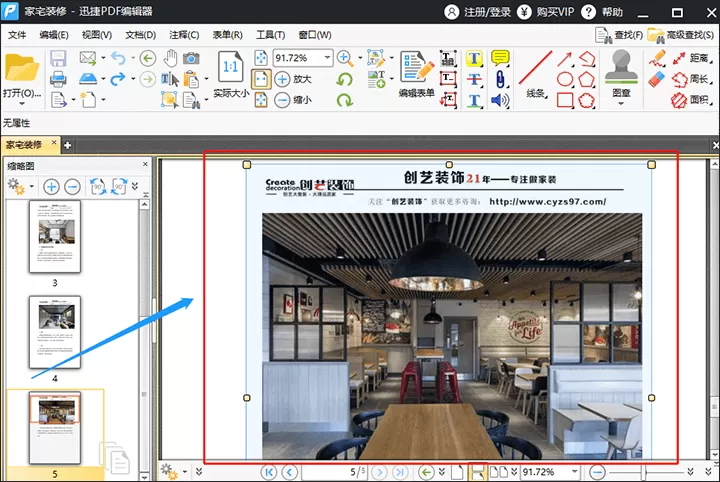Click the 购买VIP button
The width and height of the screenshot is (720, 482).
click(x=546, y=12)
